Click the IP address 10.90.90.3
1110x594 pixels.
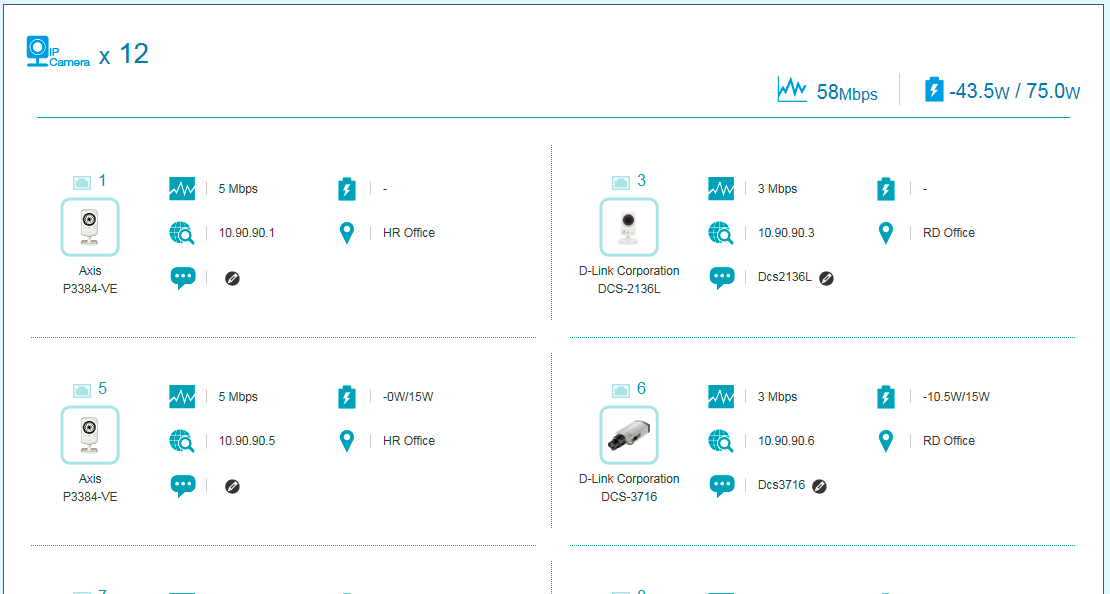point(786,233)
